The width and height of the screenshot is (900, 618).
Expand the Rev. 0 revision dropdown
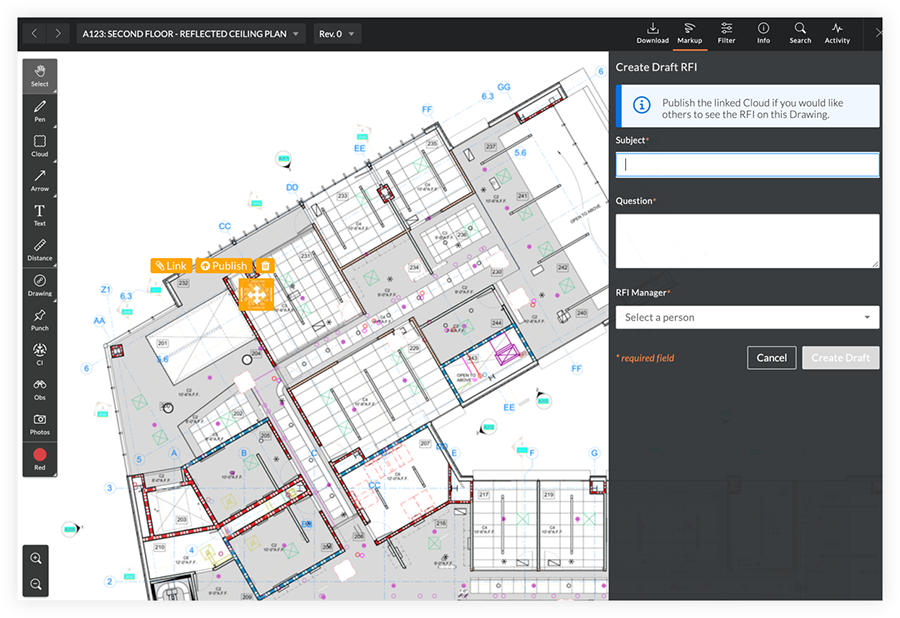click(x=337, y=34)
